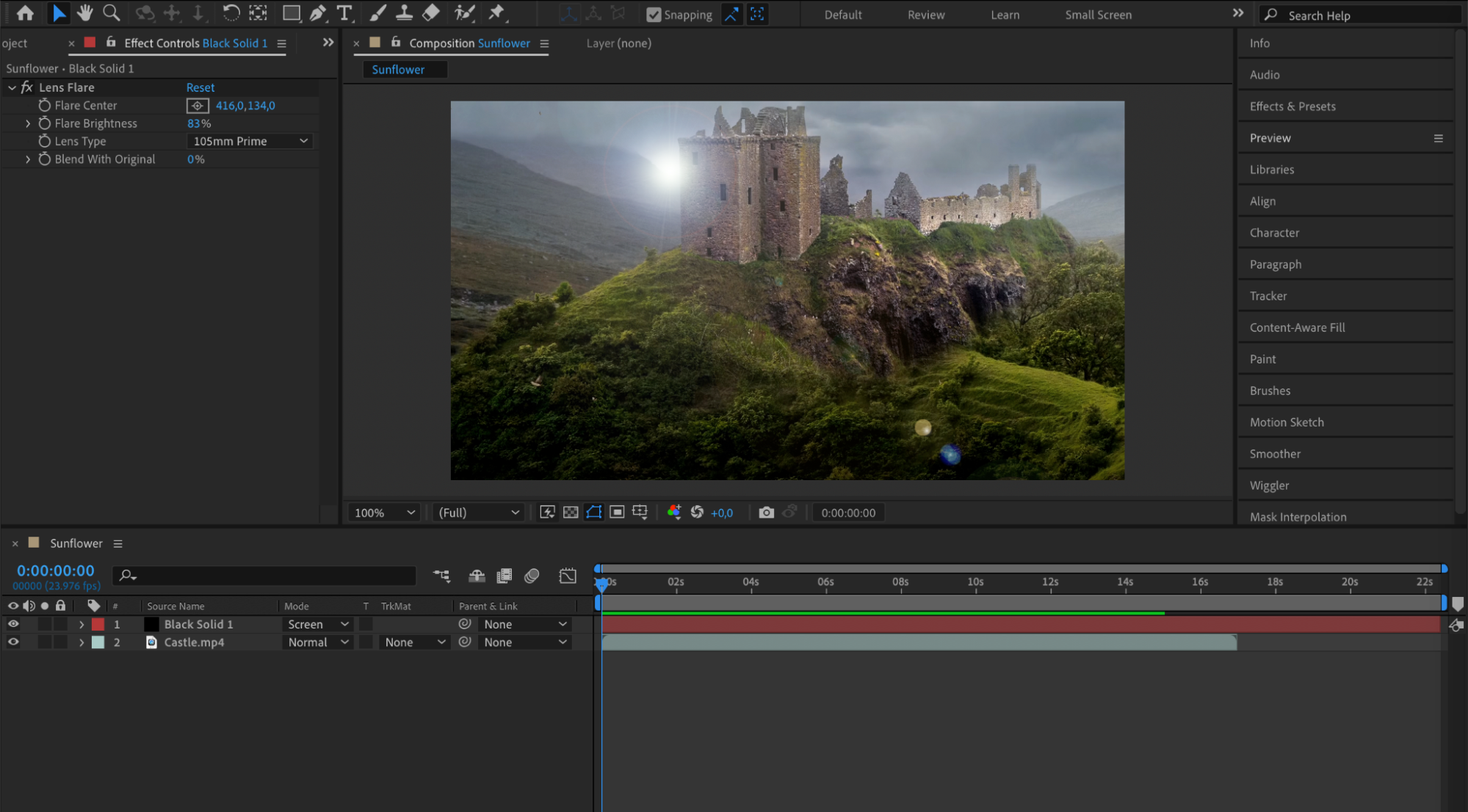Reset the Lens Flare effect

(200, 87)
